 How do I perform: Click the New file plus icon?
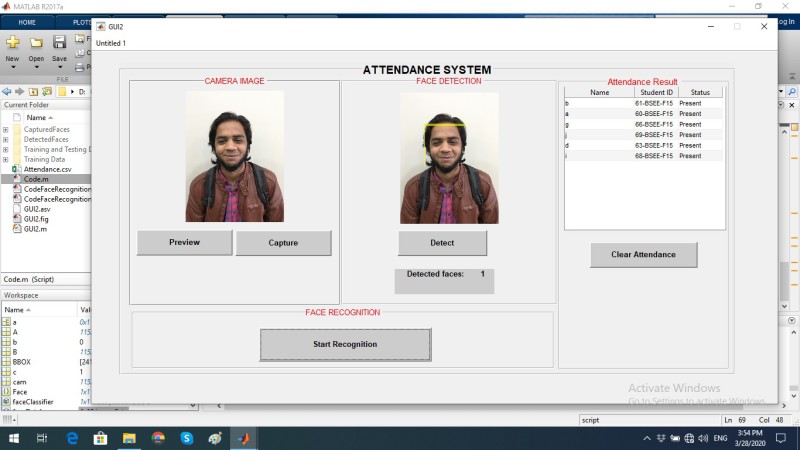click(13, 42)
